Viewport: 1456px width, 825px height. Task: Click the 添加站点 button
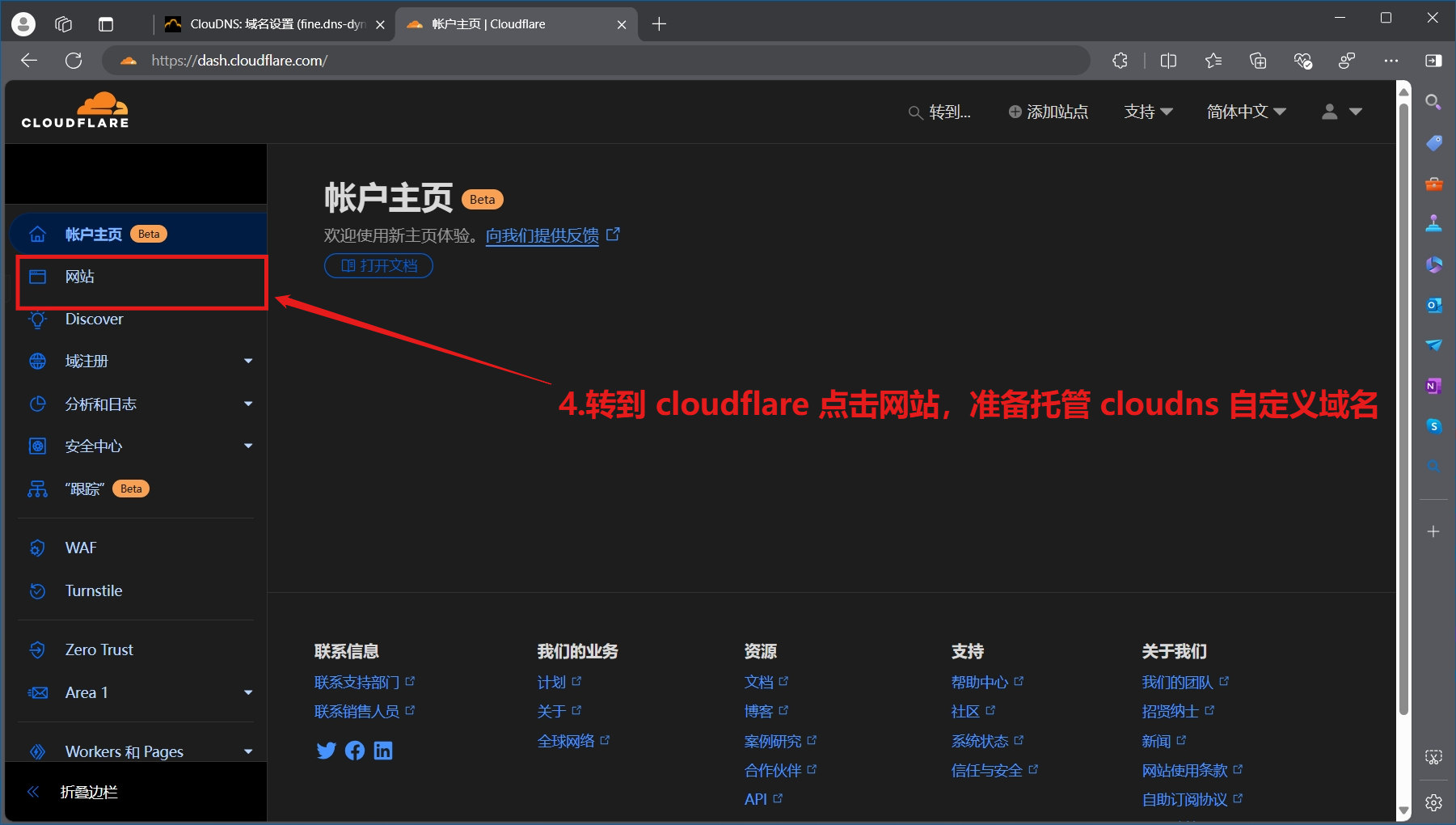point(1049,112)
